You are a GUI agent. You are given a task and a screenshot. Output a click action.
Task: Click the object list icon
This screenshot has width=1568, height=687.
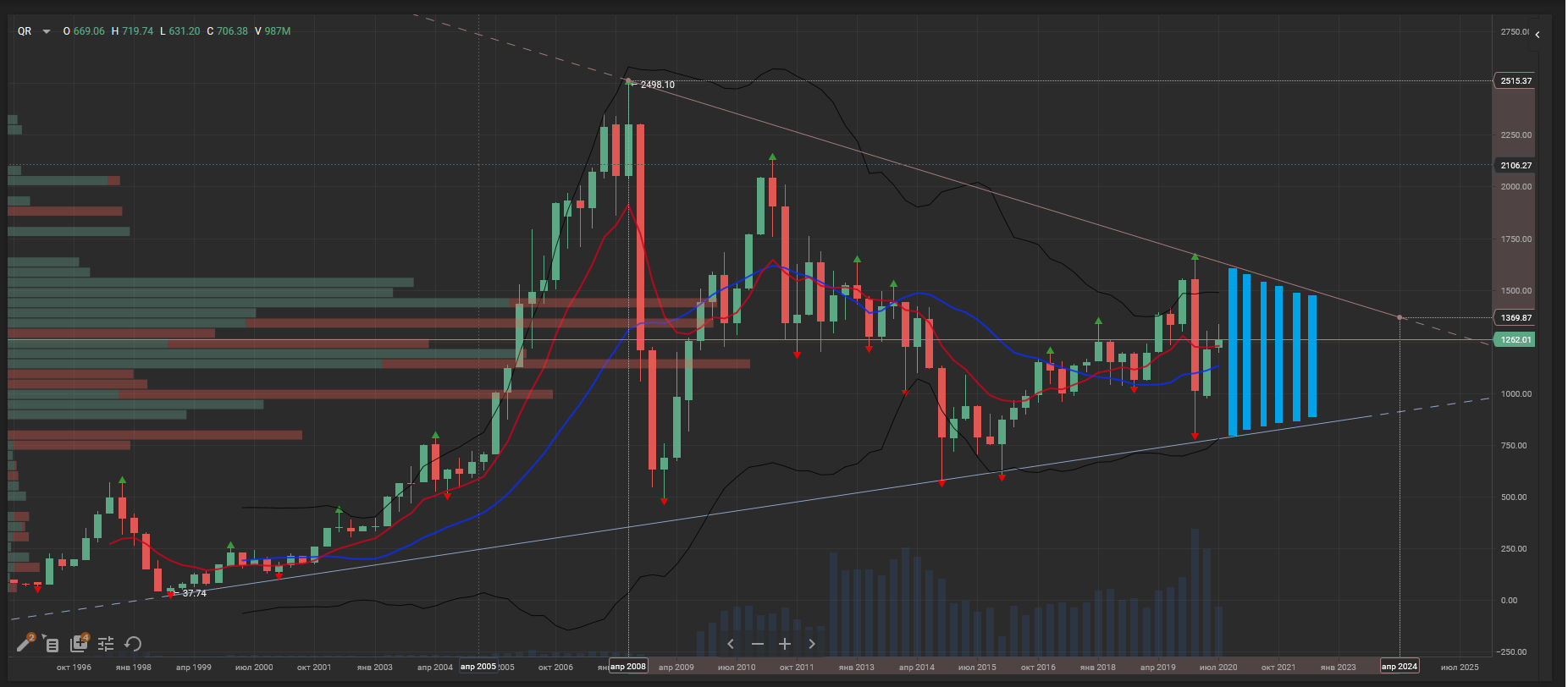click(x=52, y=646)
